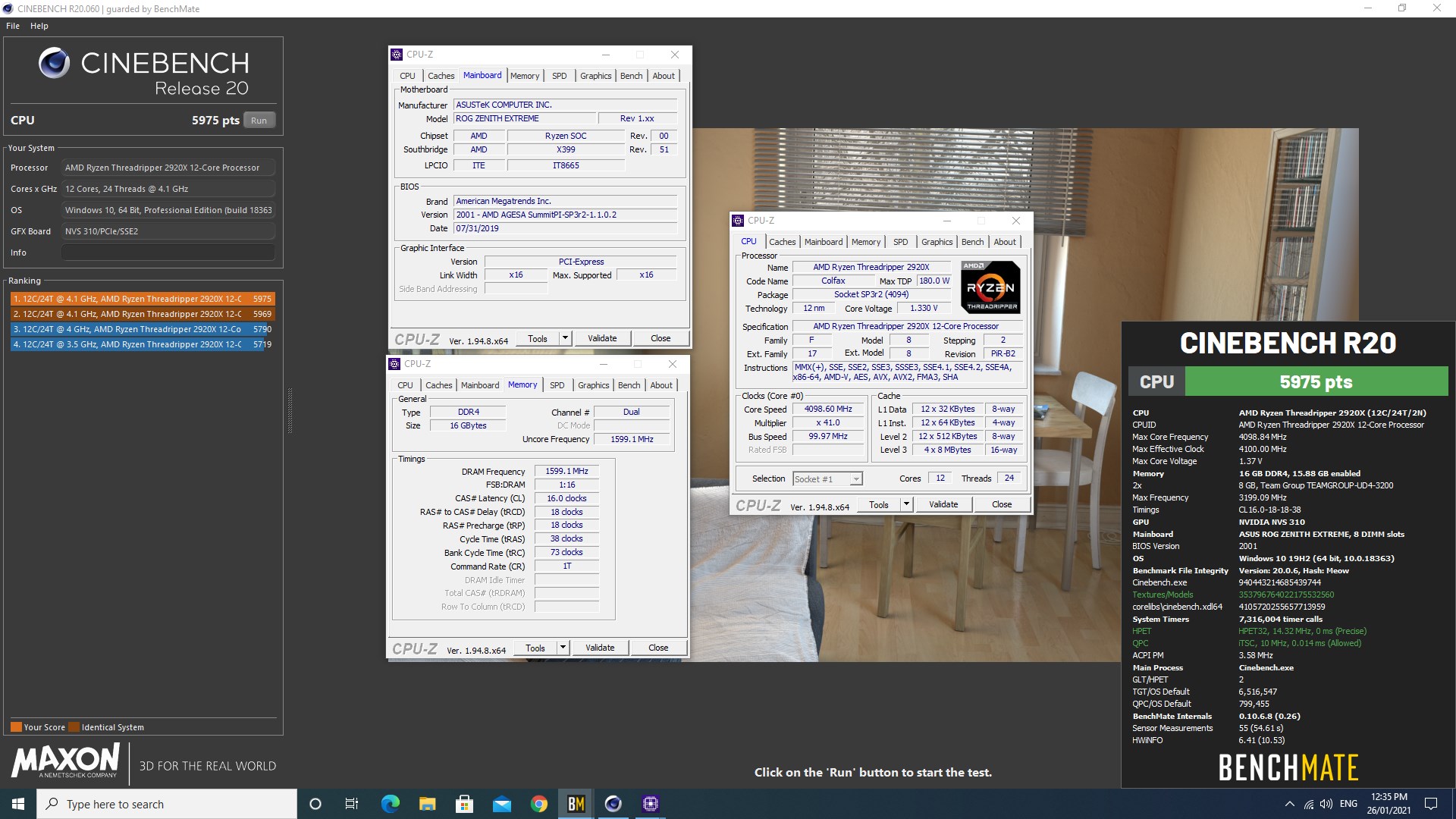The height and width of the screenshot is (819, 1456).
Task: Open Graphics tab in Mainboard CPU-Z window
Action: pos(595,76)
